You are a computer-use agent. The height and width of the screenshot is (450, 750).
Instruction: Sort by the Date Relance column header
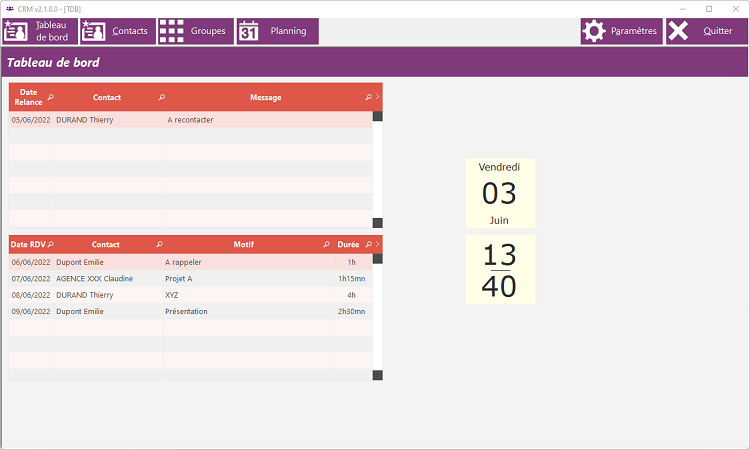click(28, 97)
